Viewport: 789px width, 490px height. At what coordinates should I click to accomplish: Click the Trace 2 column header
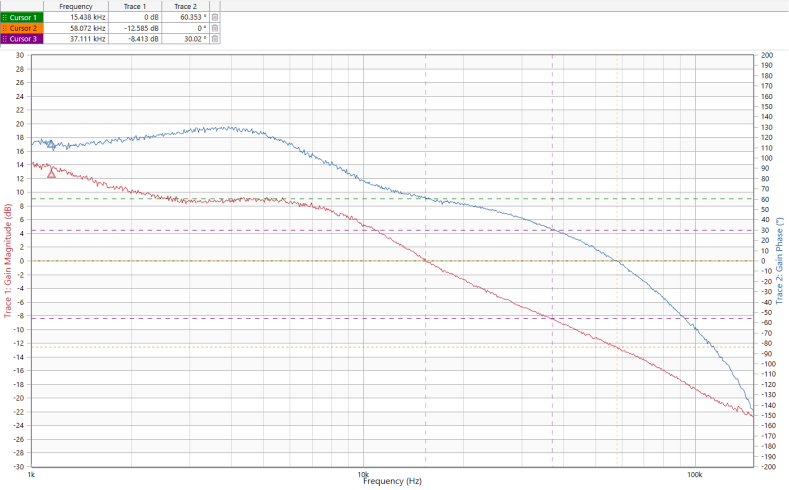pos(186,7)
